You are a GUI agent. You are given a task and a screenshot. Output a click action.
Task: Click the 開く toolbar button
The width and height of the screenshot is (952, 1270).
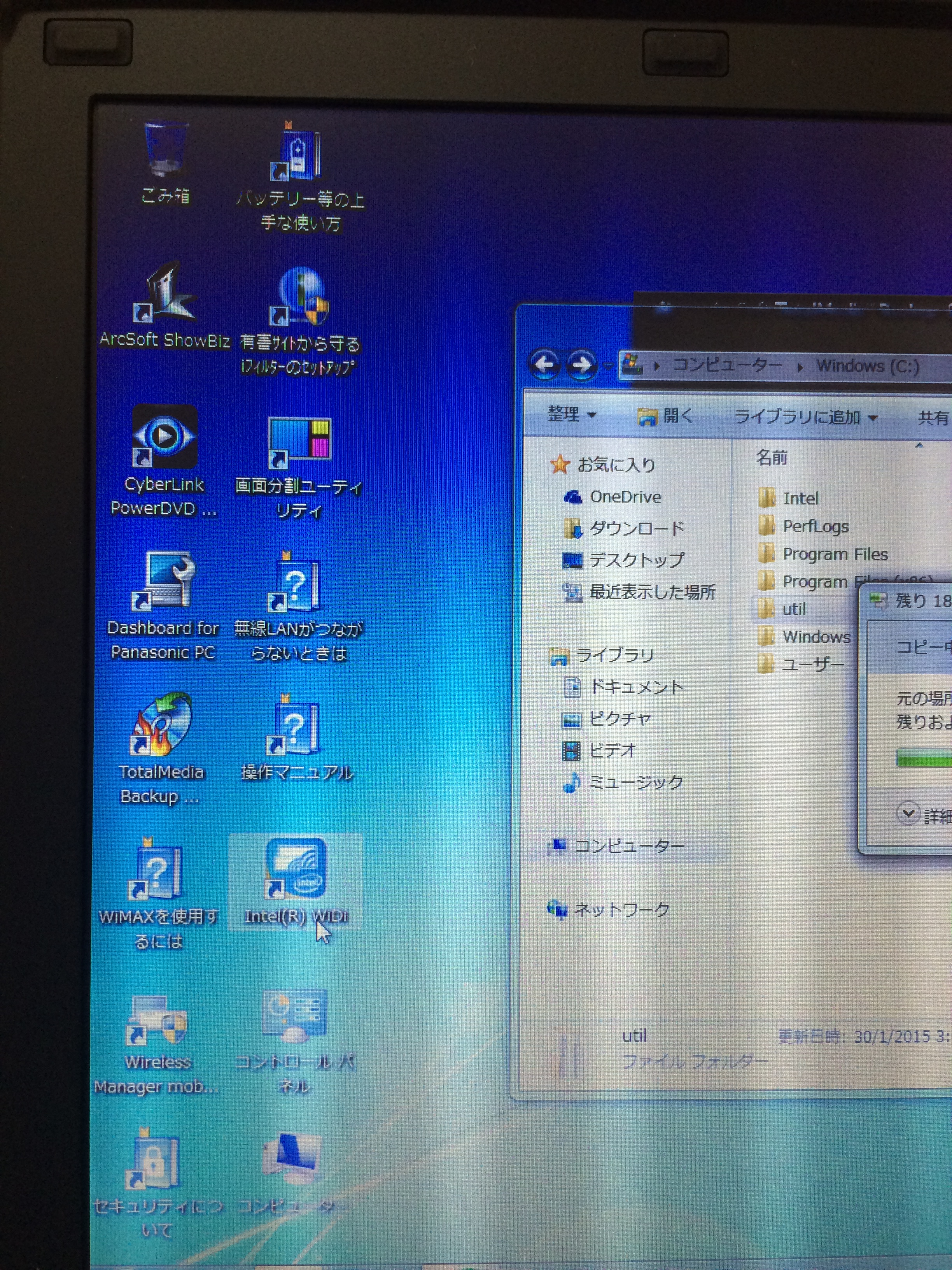tap(666, 416)
